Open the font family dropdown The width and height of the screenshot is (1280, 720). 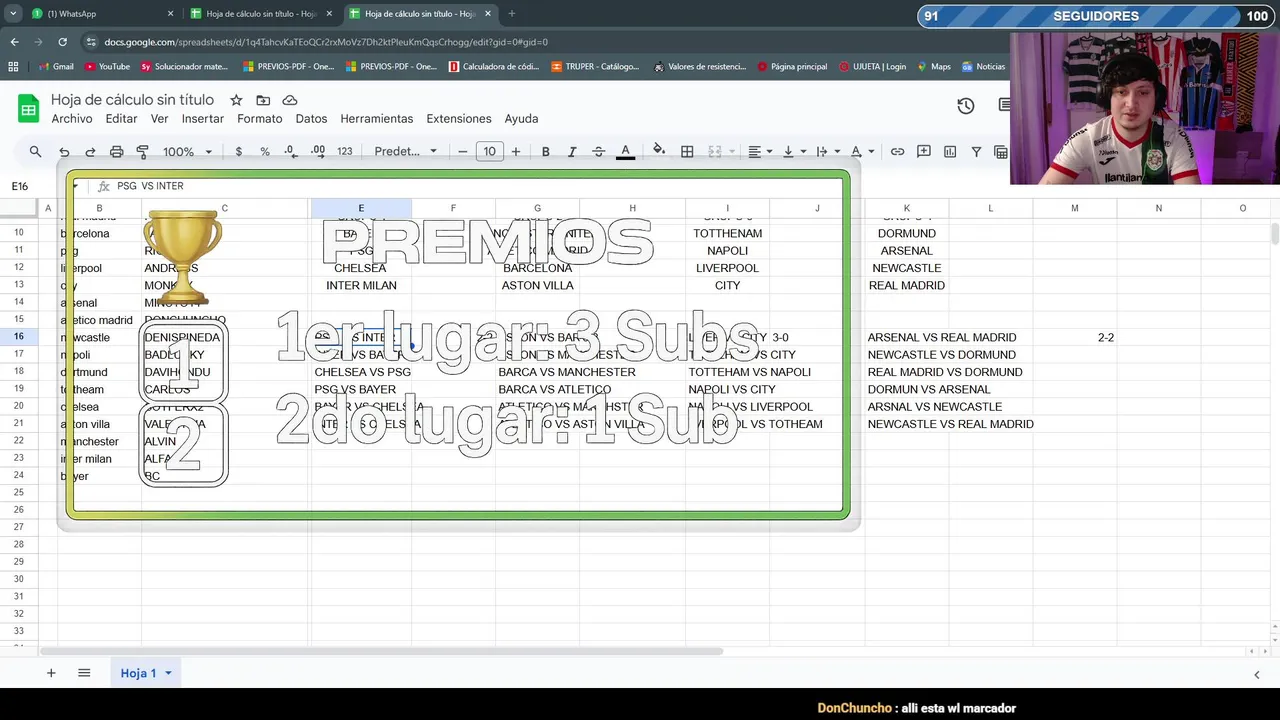pos(405,151)
